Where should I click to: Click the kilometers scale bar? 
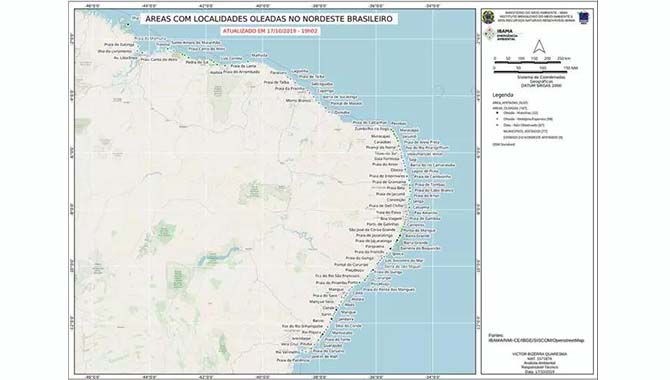(x=527, y=62)
